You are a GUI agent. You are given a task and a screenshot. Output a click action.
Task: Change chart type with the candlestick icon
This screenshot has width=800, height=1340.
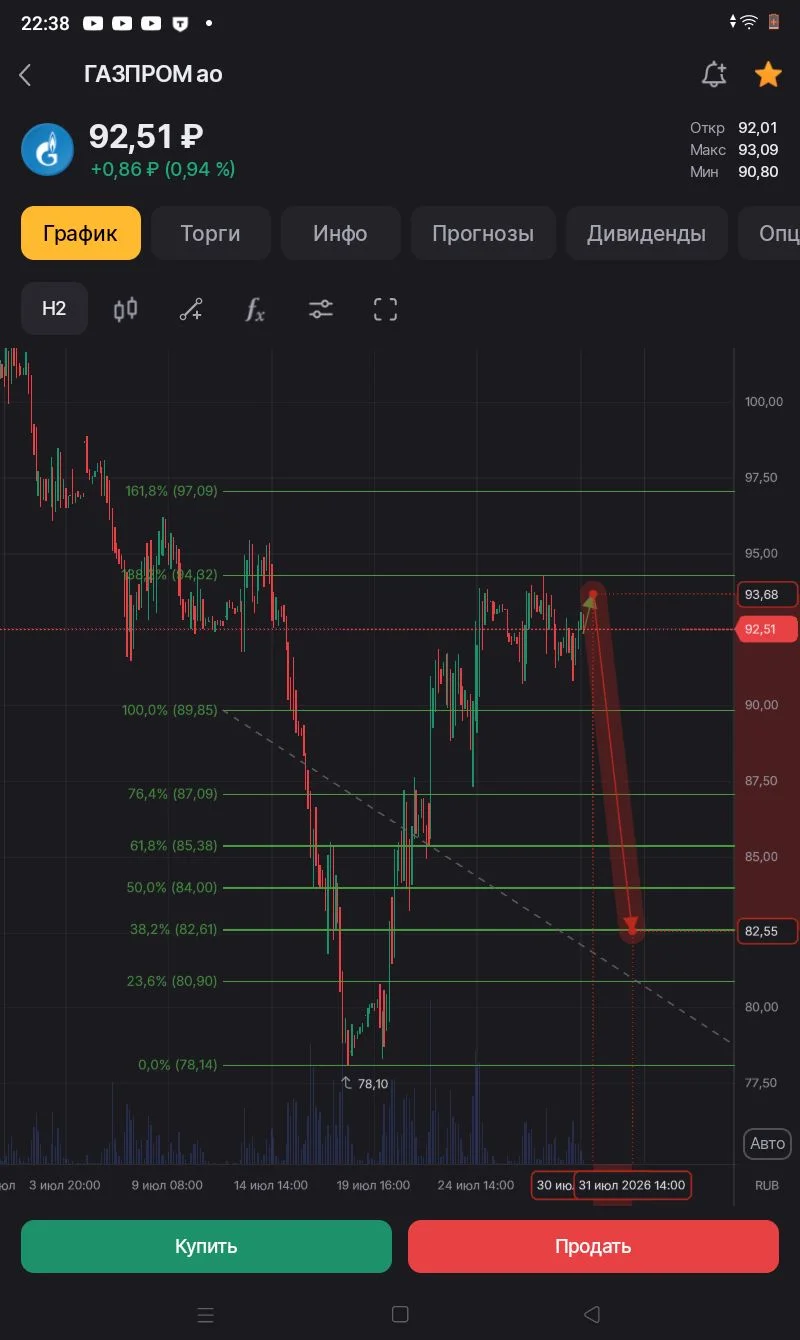pos(126,309)
